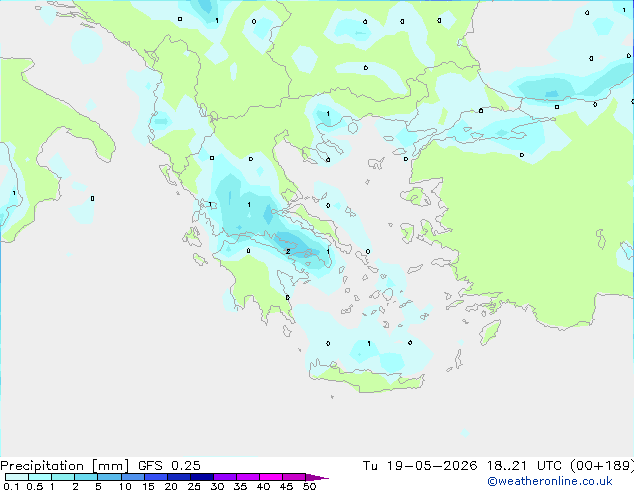634x490 pixels.
Task: Pick the 15–20 mm legend color swatch
Action: (x=155, y=477)
